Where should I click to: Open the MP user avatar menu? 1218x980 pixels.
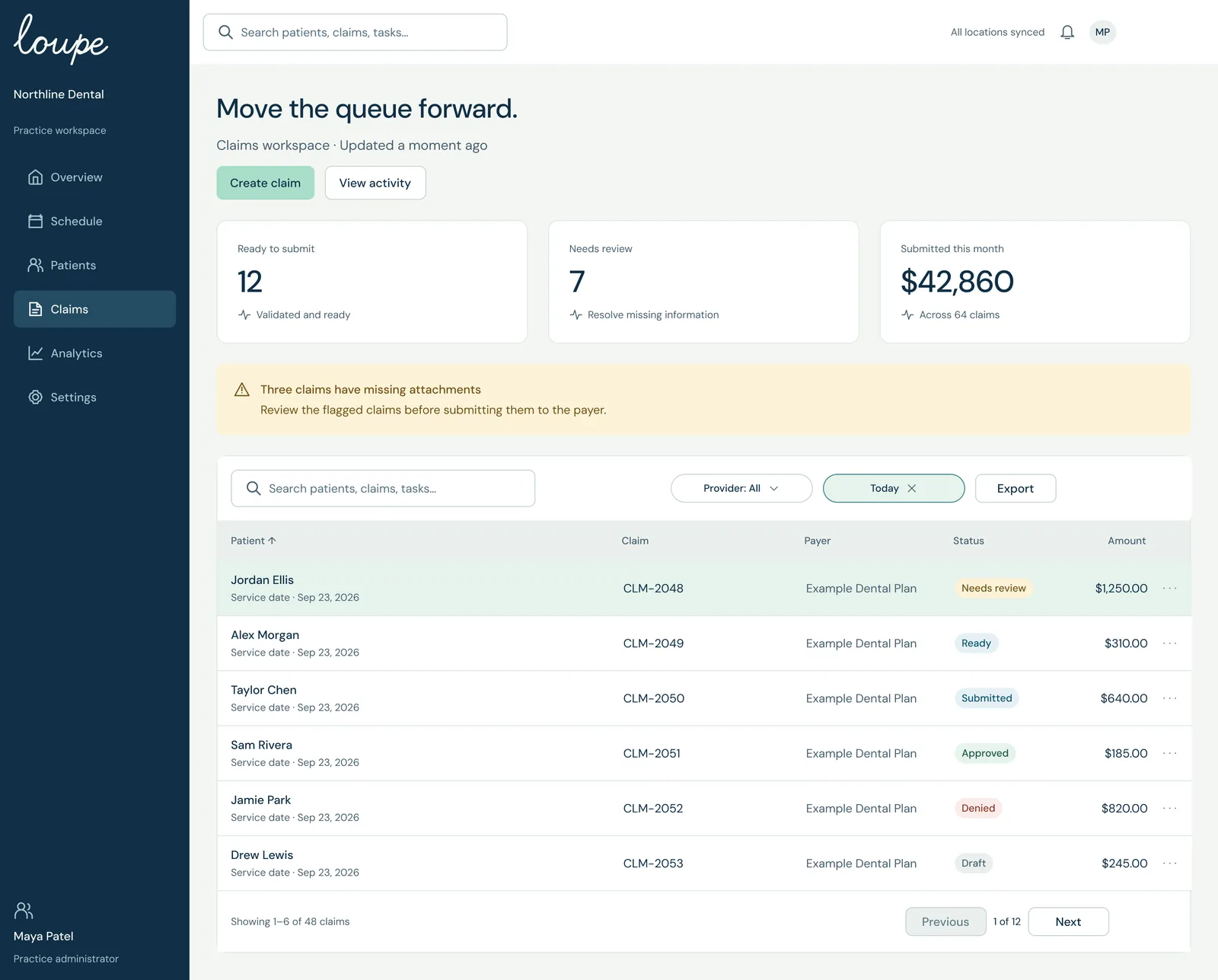[x=1102, y=32]
